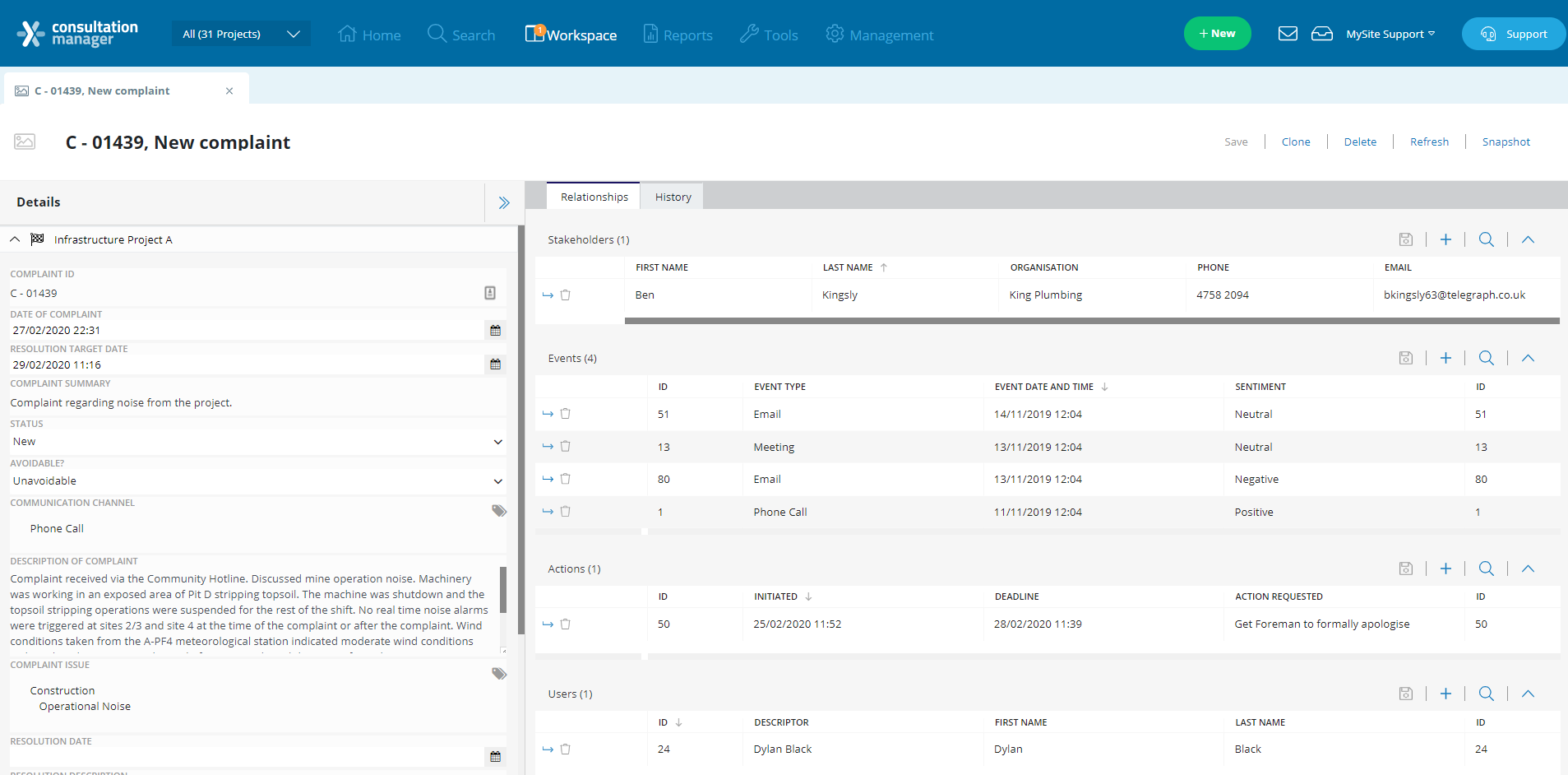
Task: Open the Workspace menu item
Action: 571,35
